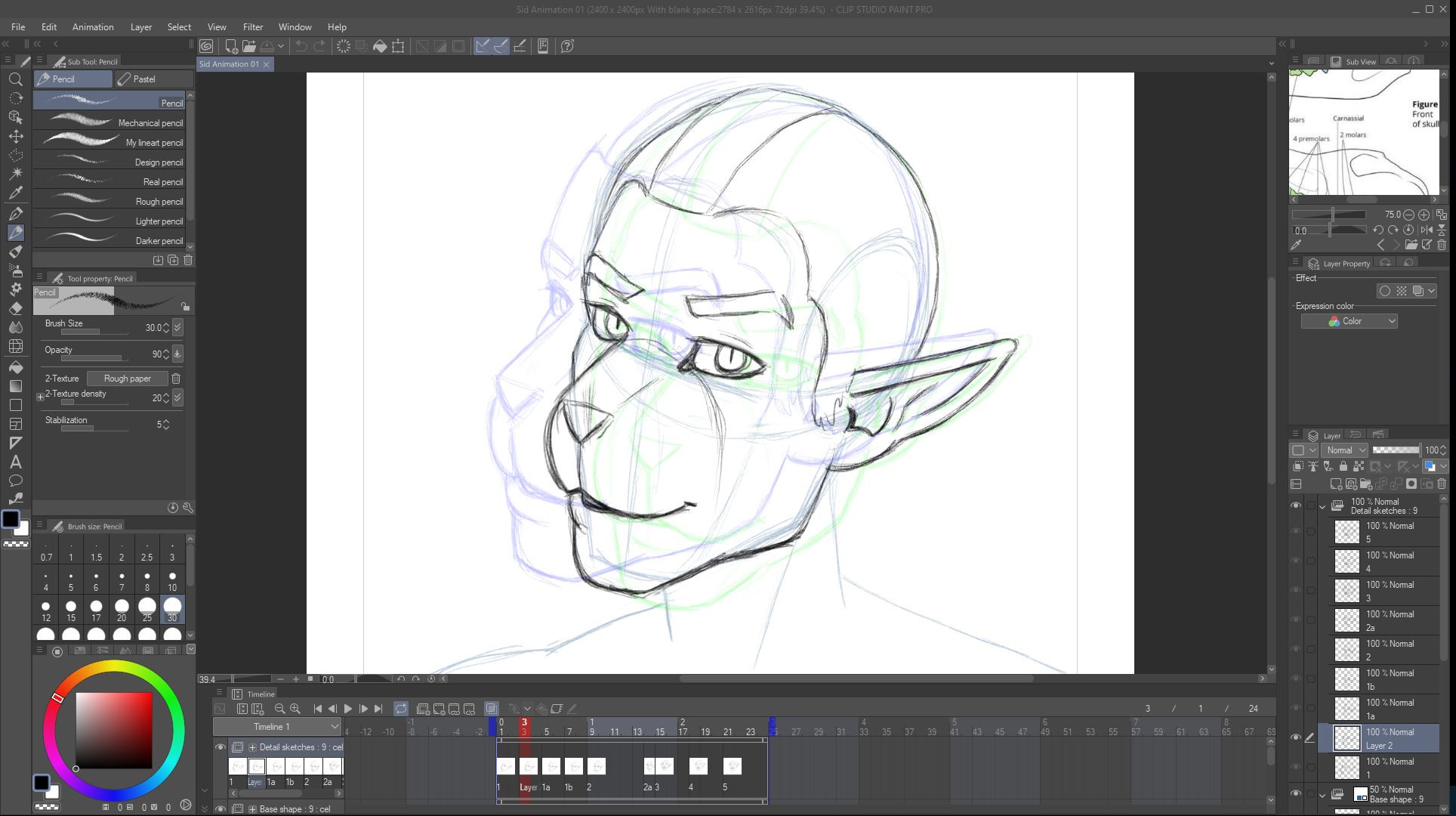Go to the first frame in Timeline
This screenshot has width=1456, height=816.
[x=318, y=709]
